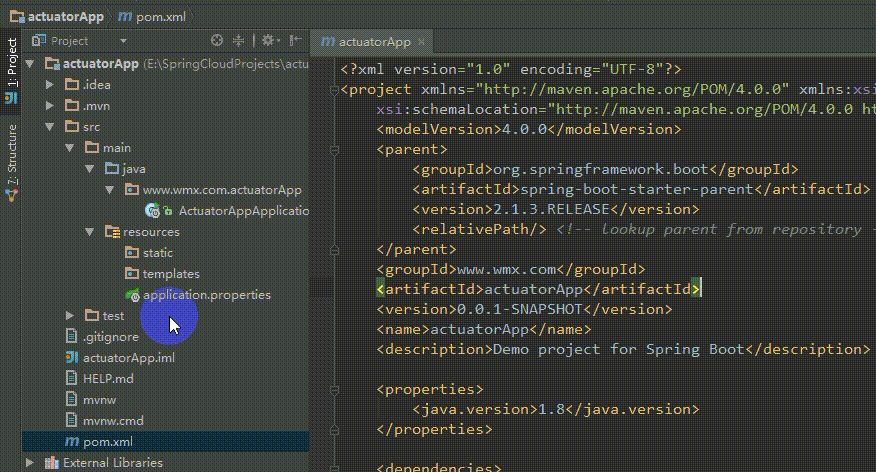Open Project panel settings gear
Image resolution: width=876 pixels, height=472 pixels.
pyautogui.click(x=270, y=40)
